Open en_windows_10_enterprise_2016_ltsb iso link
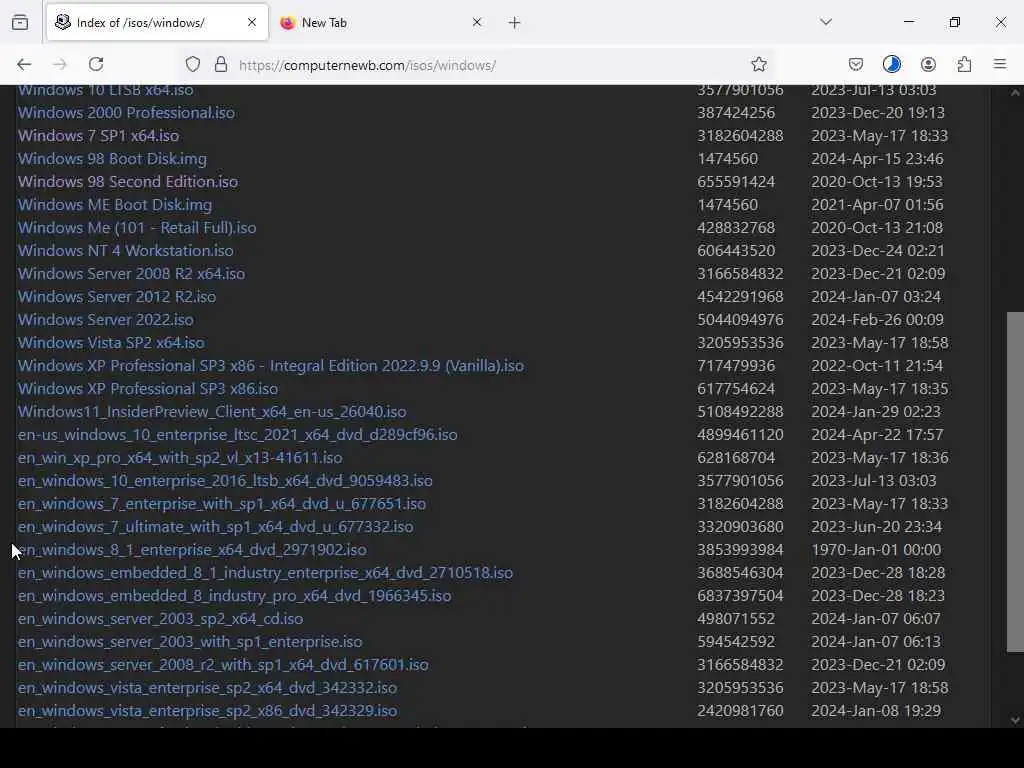The image size is (1024, 768). click(x=225, y=481)
